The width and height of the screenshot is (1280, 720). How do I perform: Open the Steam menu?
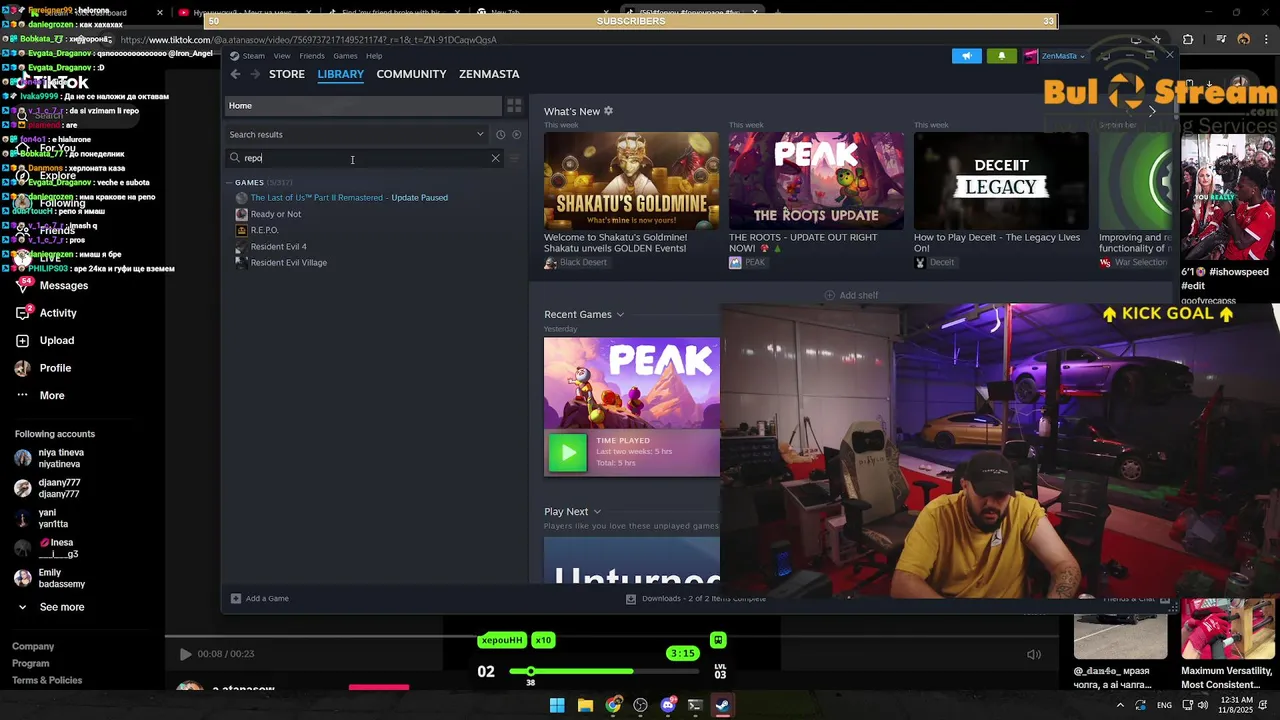pyautogui.click(x=253, y=56)
